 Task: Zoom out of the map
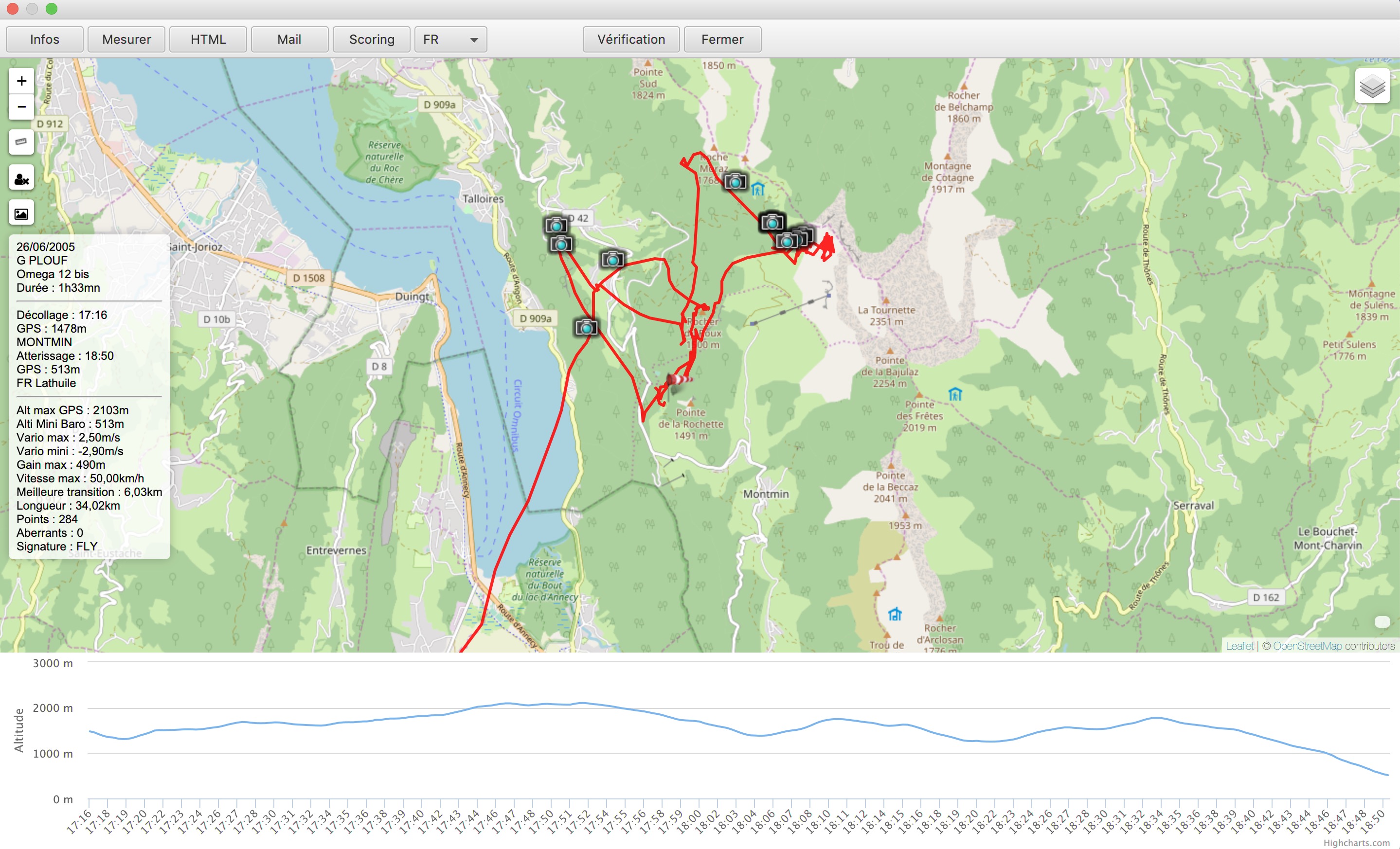pos(21,107)
